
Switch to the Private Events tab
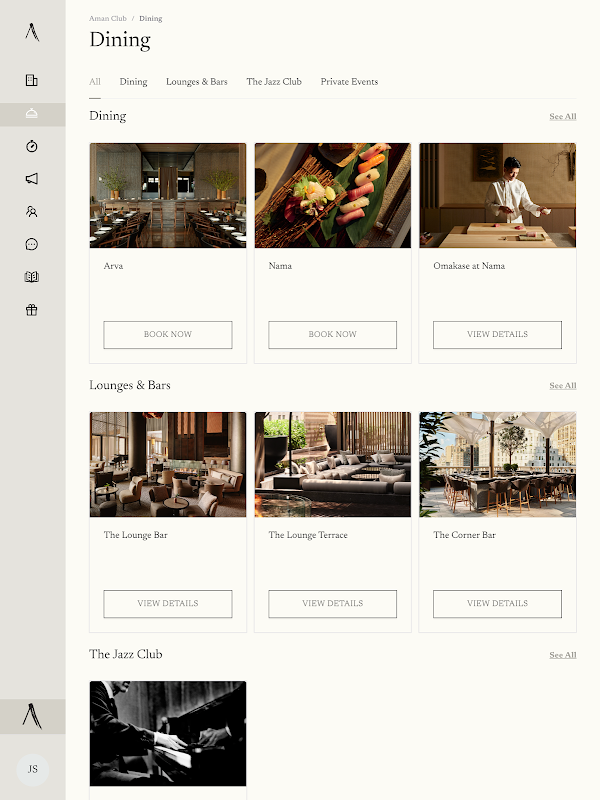(x=349, y=82)
